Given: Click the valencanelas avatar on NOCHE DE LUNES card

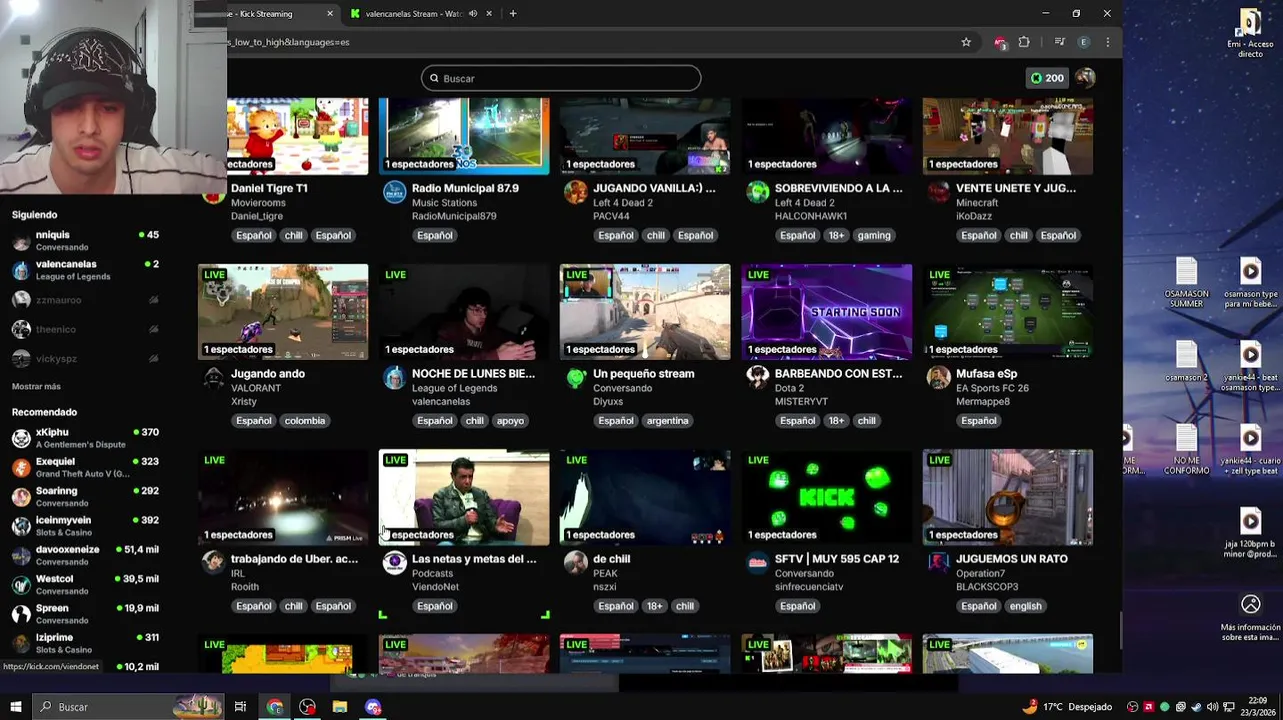Looking at the screenshot, I should pyautogui.click(x=394, y=377).
